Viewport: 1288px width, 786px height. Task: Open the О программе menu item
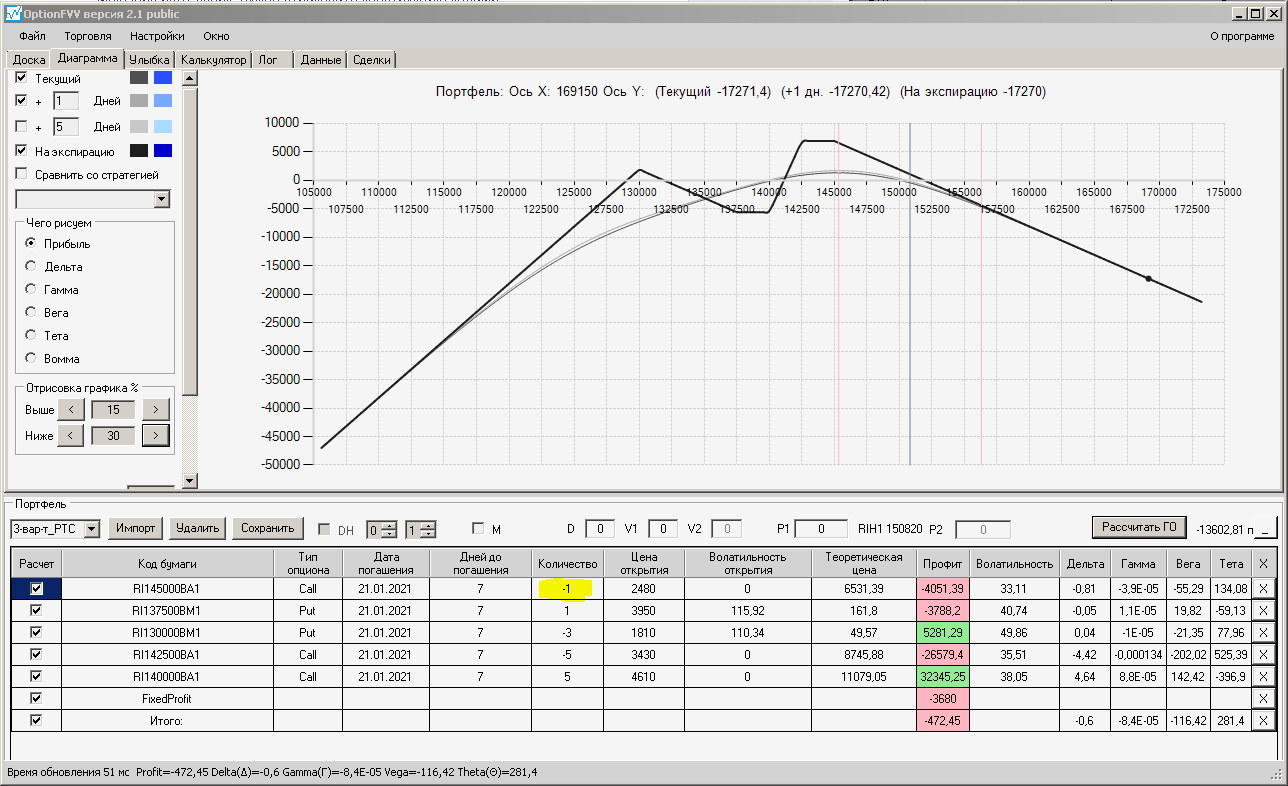(1242, 36)
